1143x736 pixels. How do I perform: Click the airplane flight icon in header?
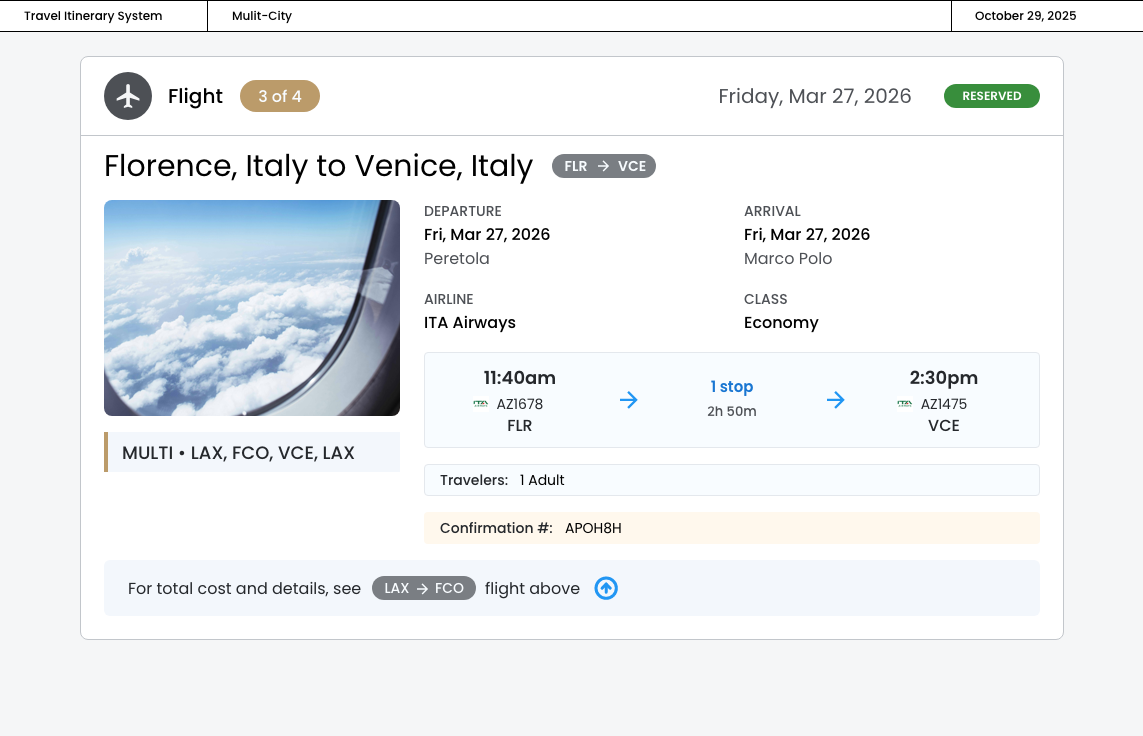click(x=128, y=96)
